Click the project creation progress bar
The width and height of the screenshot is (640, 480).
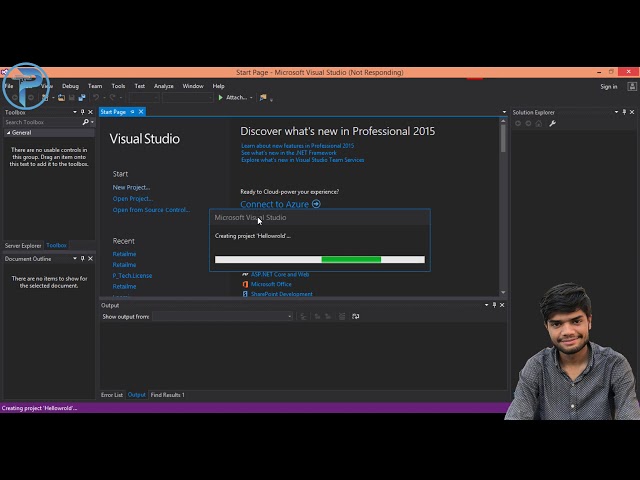[320, 260]
